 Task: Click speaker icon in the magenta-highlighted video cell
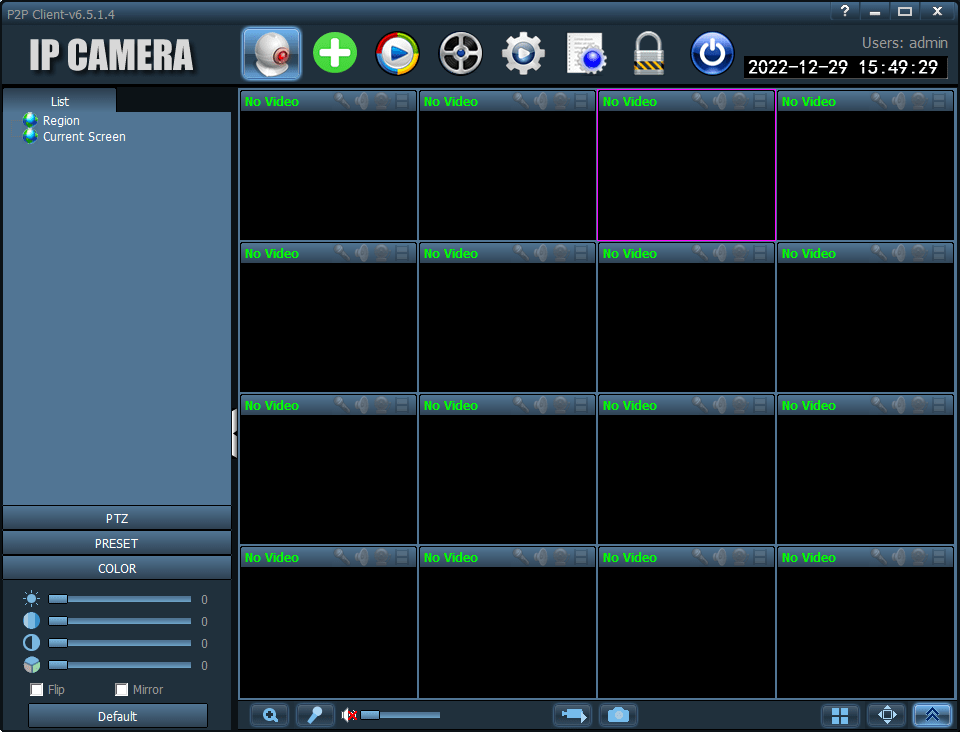point(719,101)
